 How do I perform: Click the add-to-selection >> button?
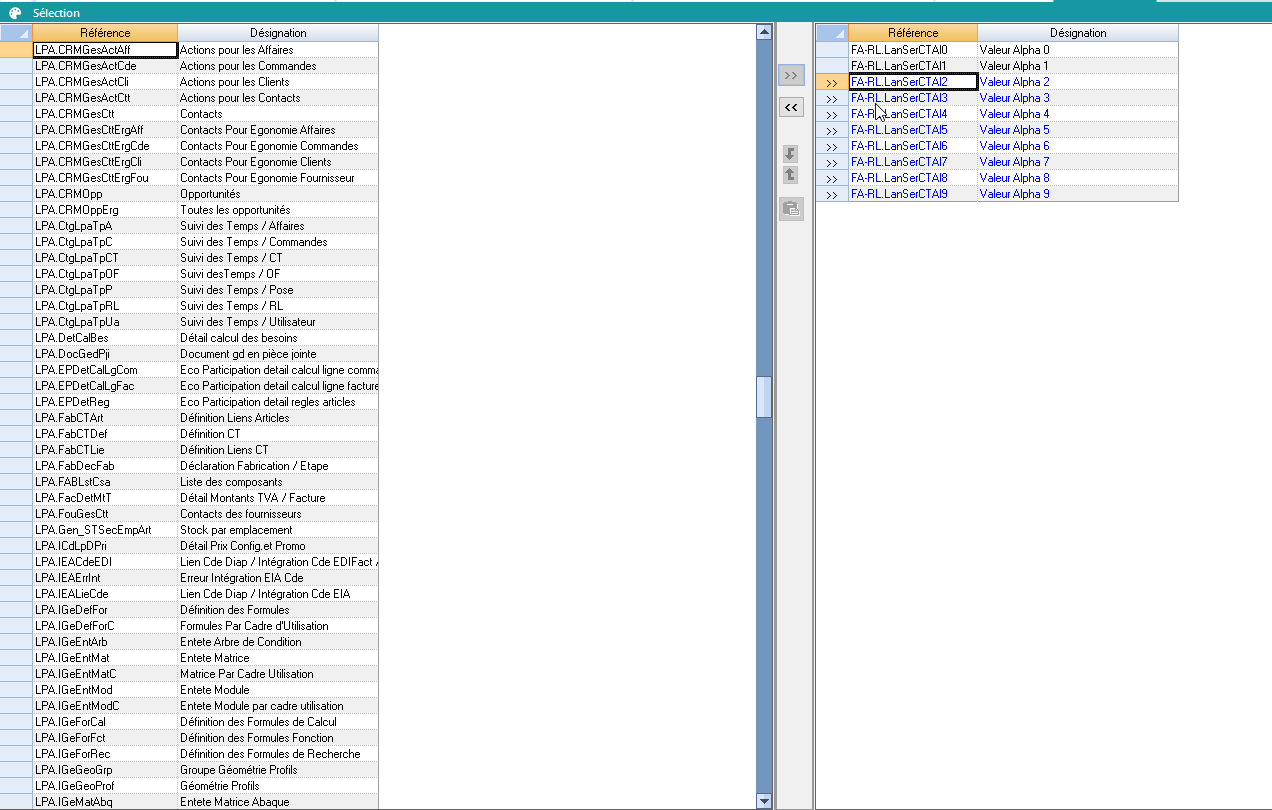click(791, 75)
